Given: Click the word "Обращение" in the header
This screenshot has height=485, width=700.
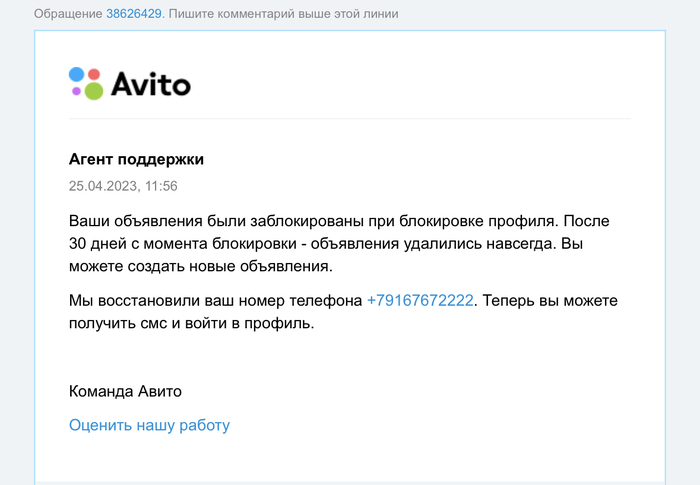Looking at the screenshot, I should point(68,14).
